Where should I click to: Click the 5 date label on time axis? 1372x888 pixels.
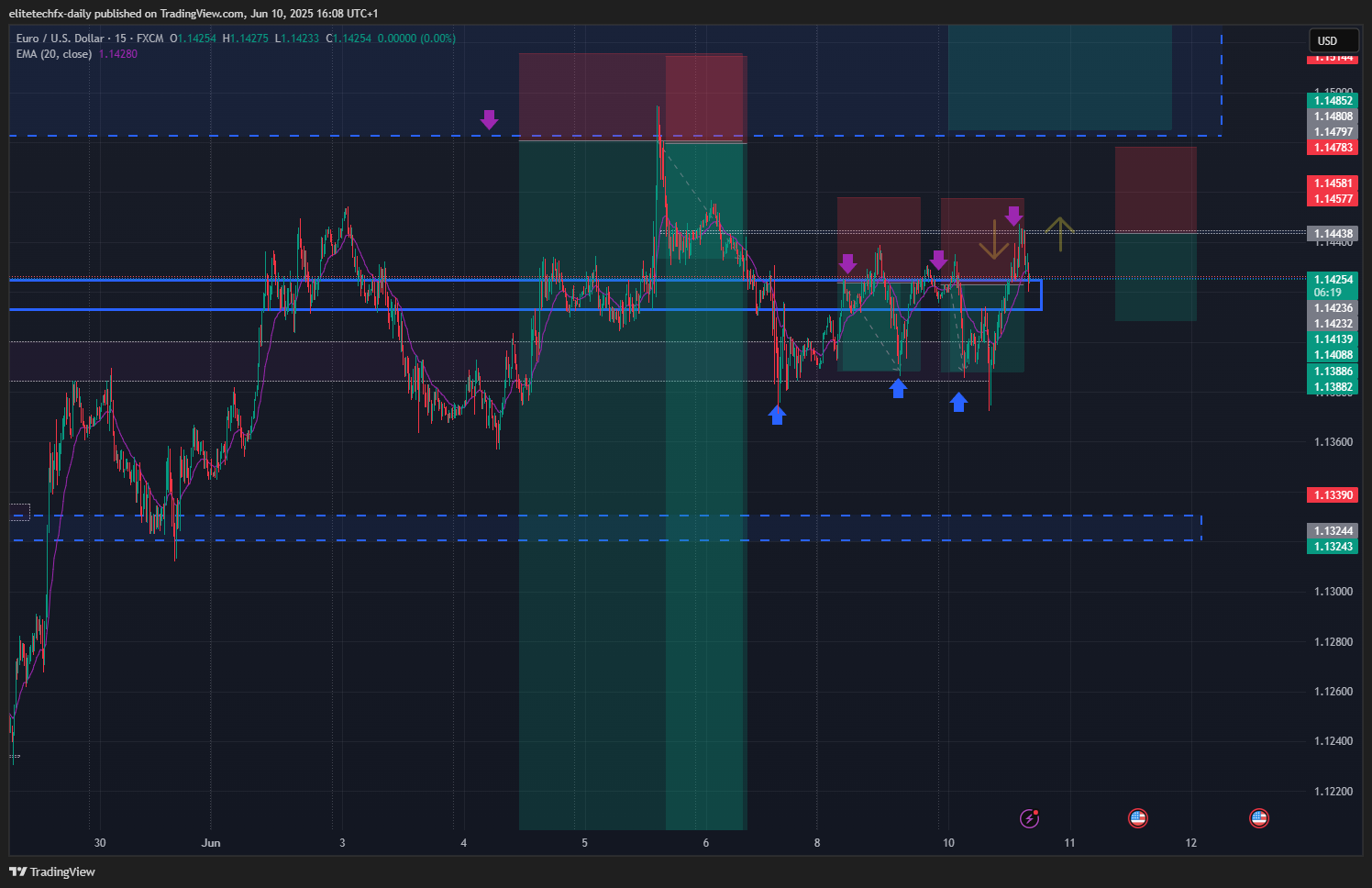point(584,843)
